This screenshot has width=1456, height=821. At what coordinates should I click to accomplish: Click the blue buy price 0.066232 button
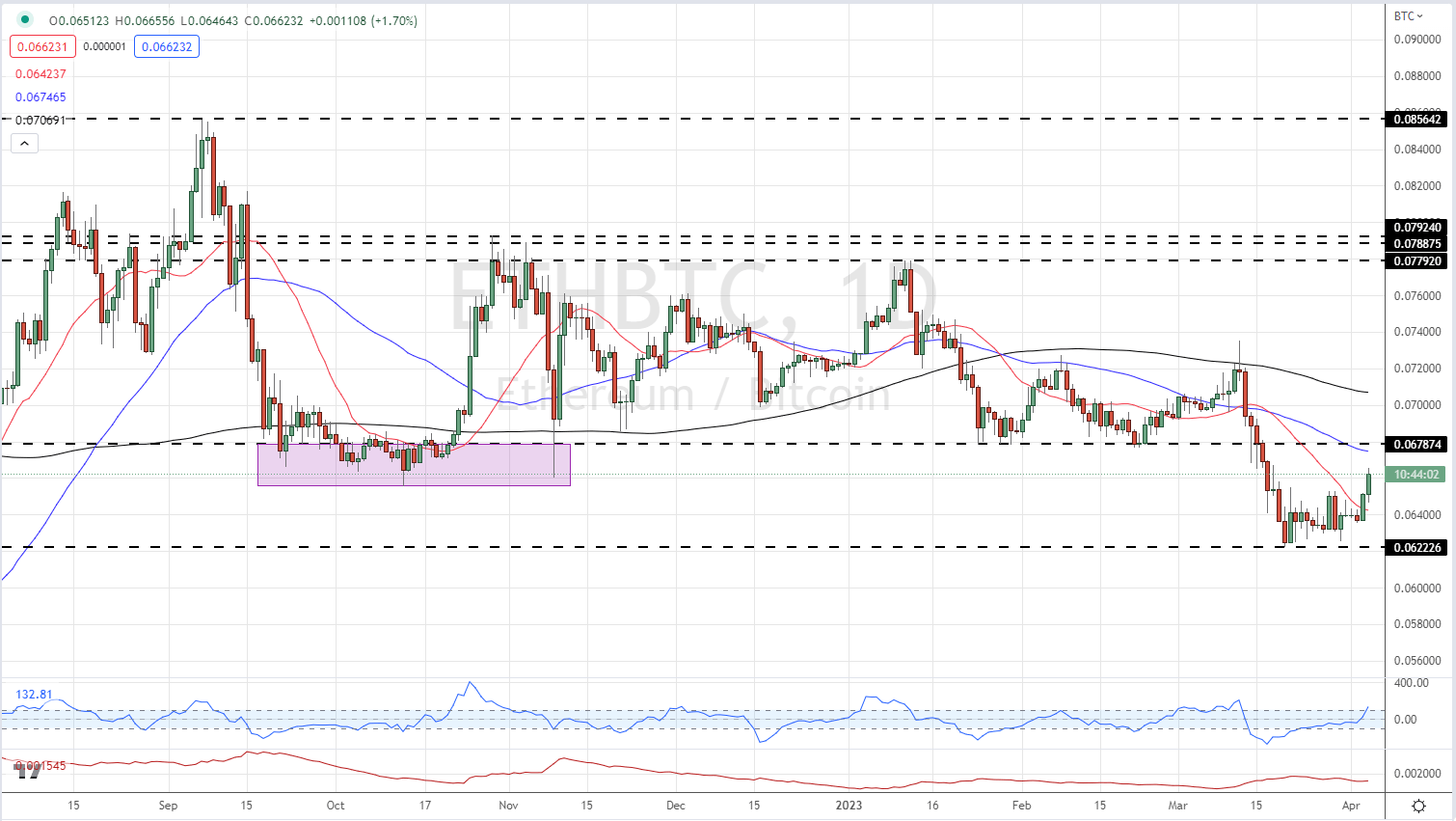[x=167, y=46]
